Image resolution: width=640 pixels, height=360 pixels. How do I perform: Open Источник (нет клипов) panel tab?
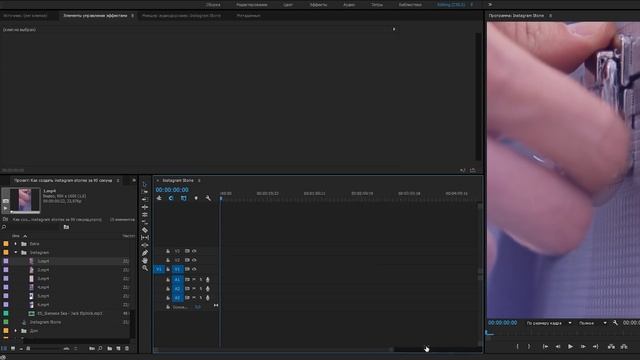pos(25,16)
